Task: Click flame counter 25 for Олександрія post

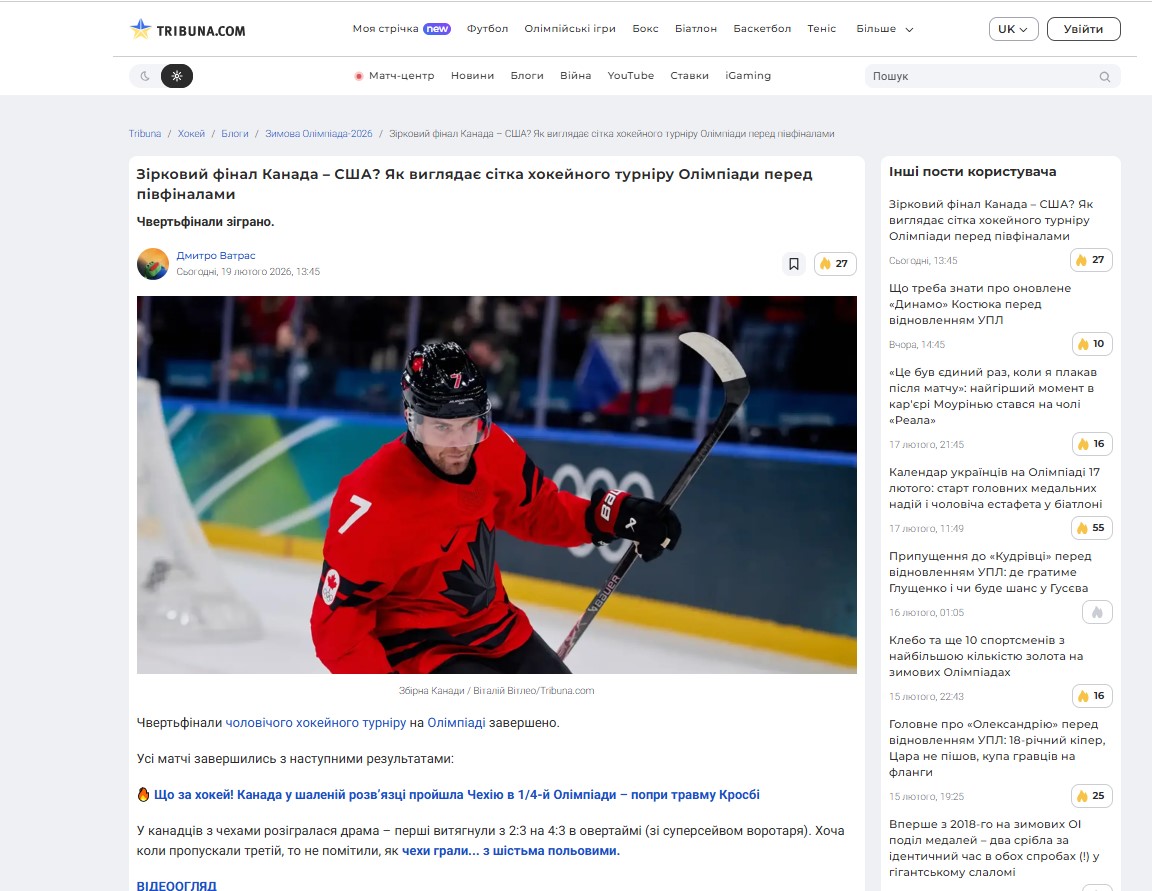Action: [x=1091, y=796]
